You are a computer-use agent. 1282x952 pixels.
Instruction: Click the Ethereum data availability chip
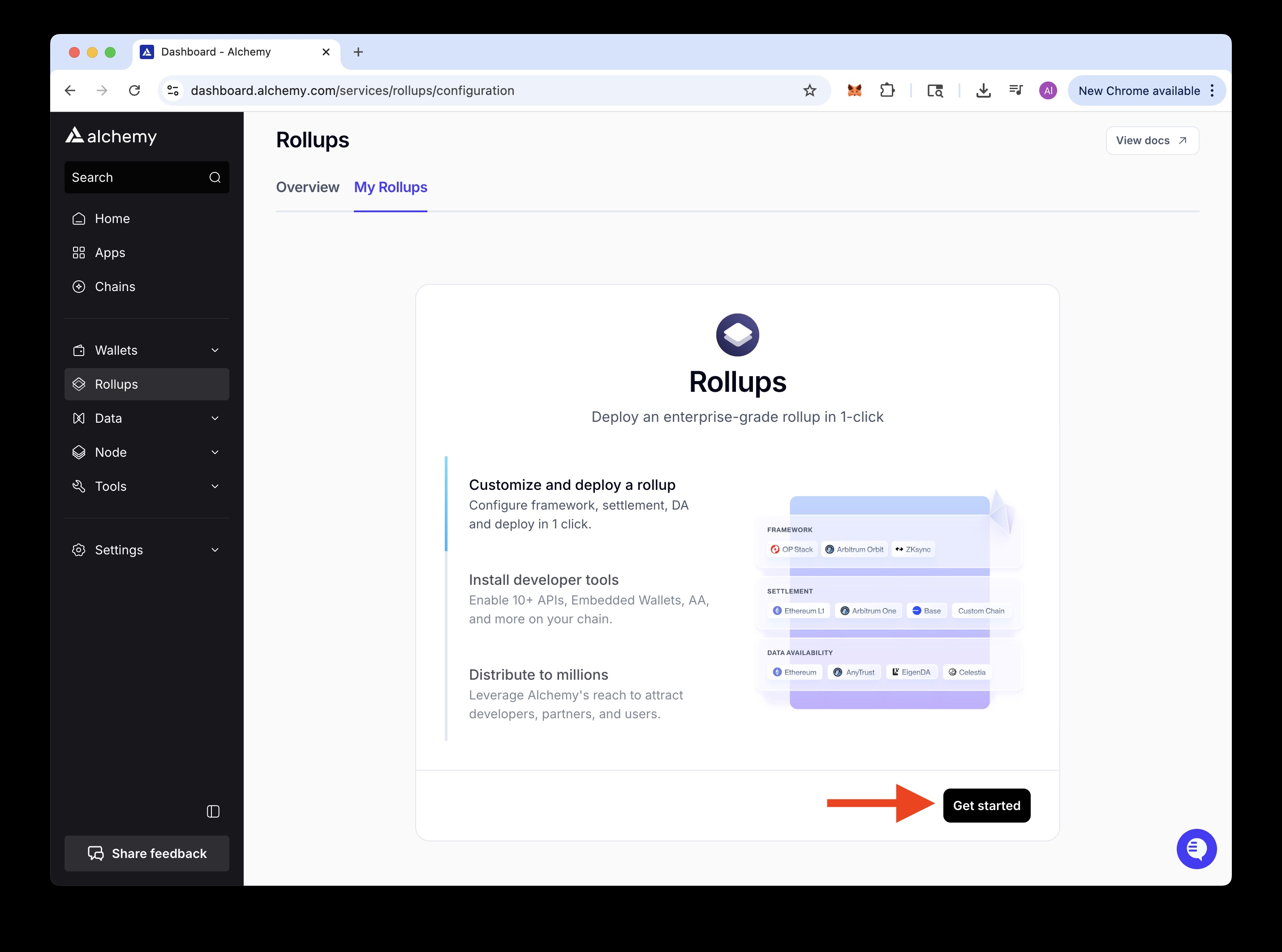pos(794,672)
